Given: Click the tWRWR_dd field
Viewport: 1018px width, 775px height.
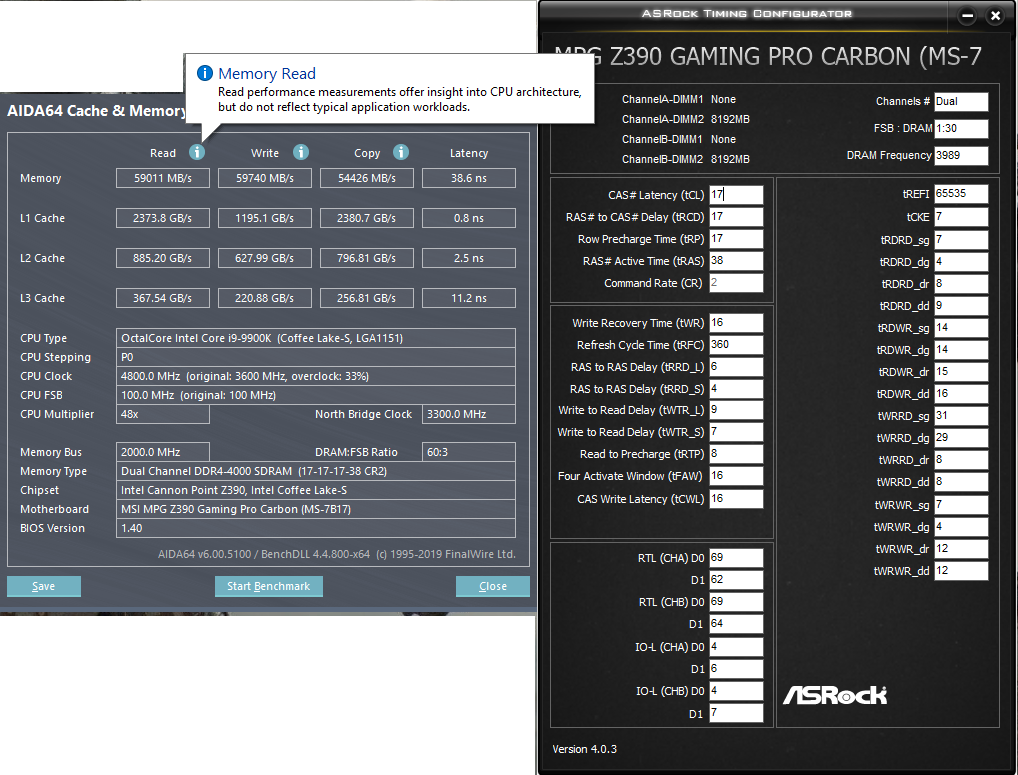Looking at the screenshot, I should pos(961,571).
